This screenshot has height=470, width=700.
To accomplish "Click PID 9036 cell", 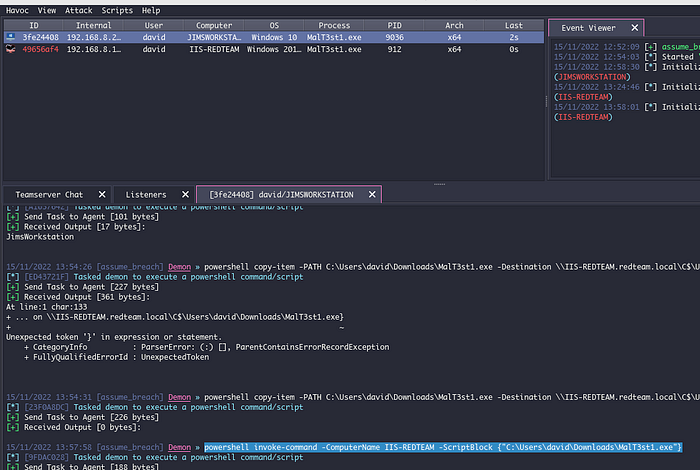I will click(x=394, y=37).
